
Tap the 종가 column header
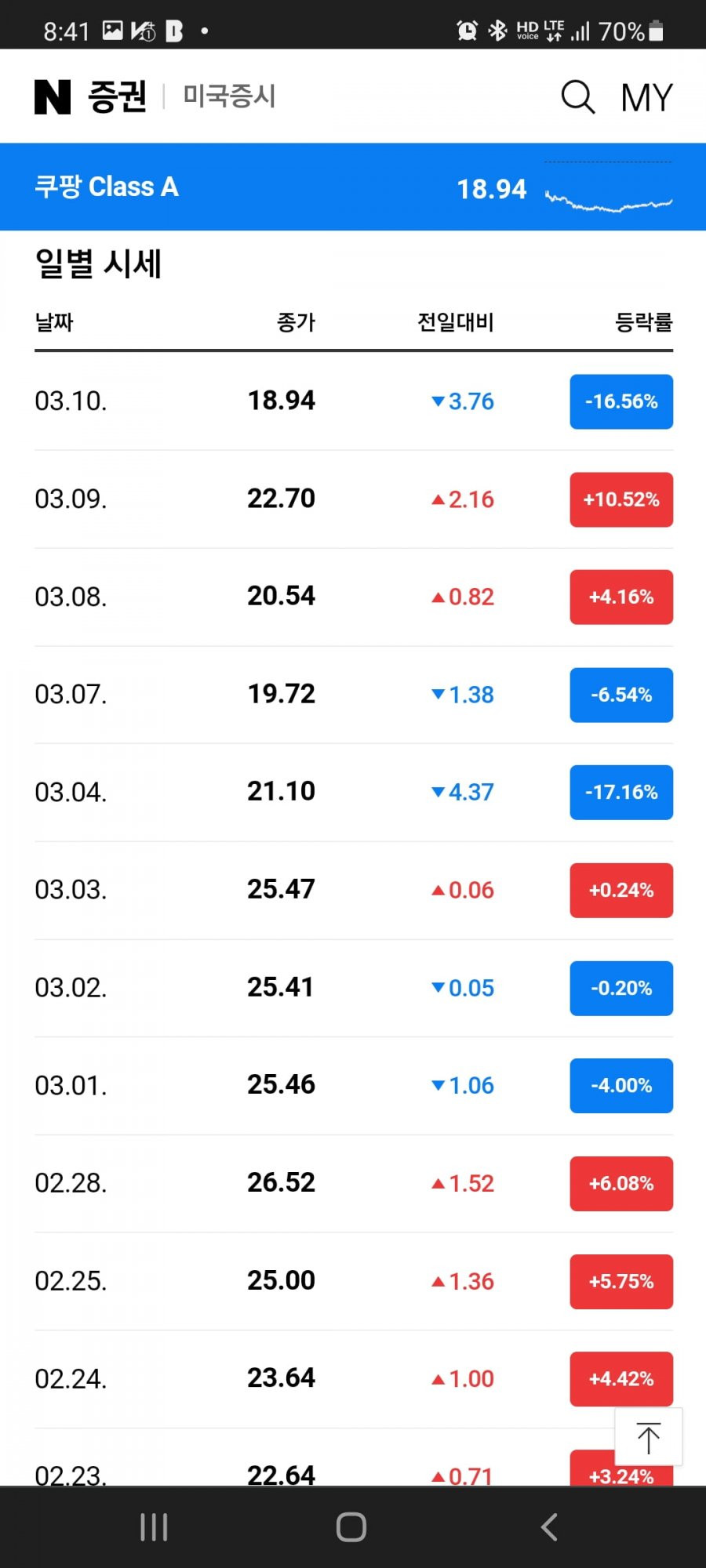[x=296, y=321]
